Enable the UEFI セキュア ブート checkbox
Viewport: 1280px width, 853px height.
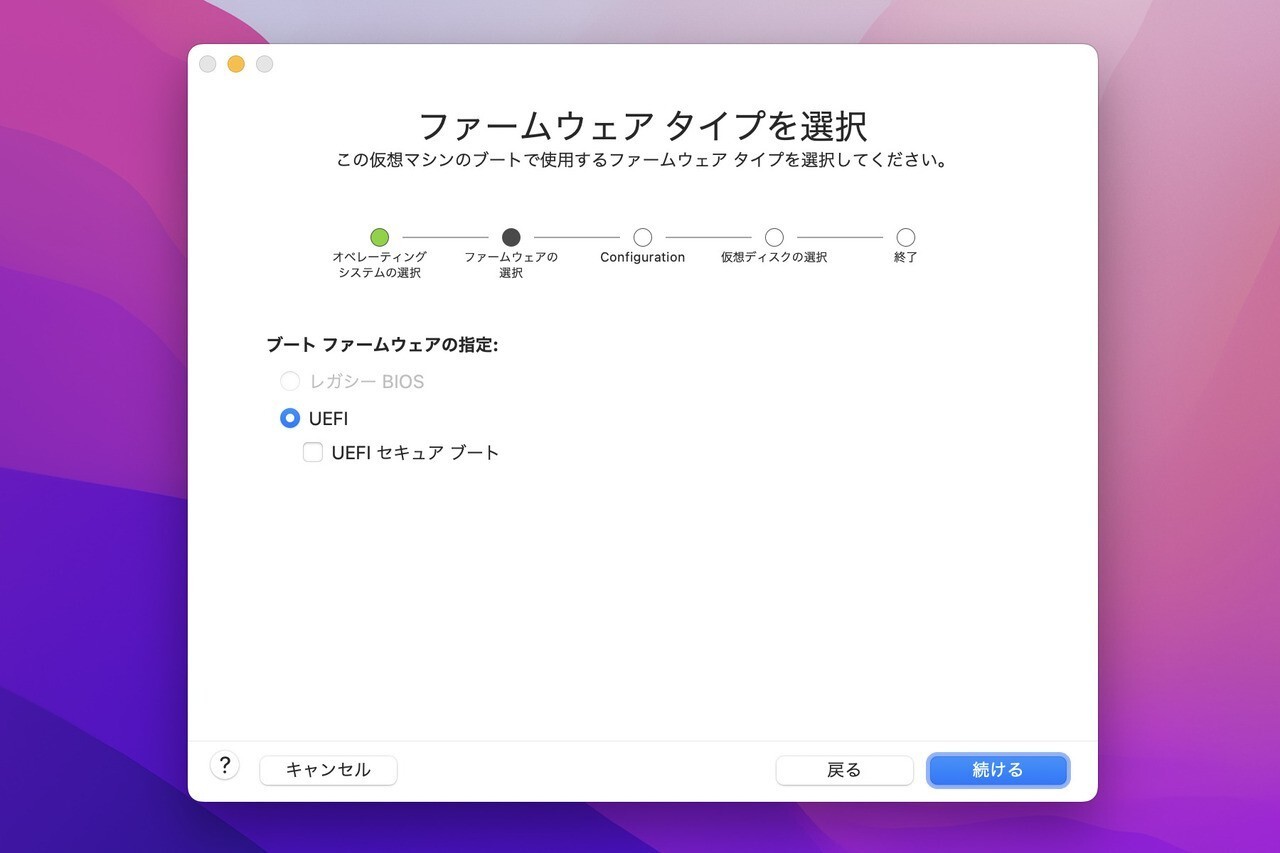(x=313, y=452)
